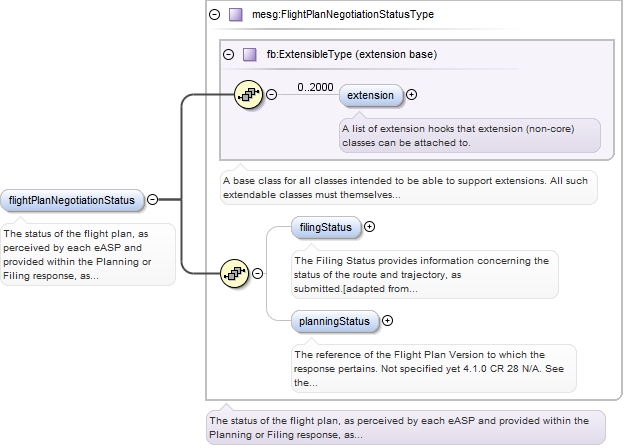Click the sequence compositor icon beside filingStatus
The height and width of the screenshot is (448, 624).
tap(234, 273)
